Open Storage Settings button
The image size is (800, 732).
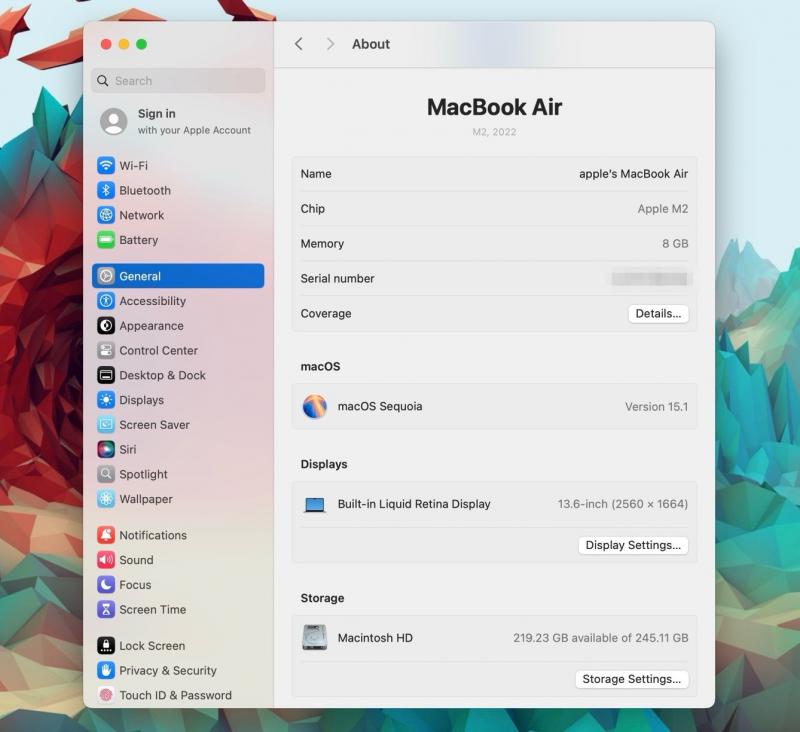[x=632, y=679]
